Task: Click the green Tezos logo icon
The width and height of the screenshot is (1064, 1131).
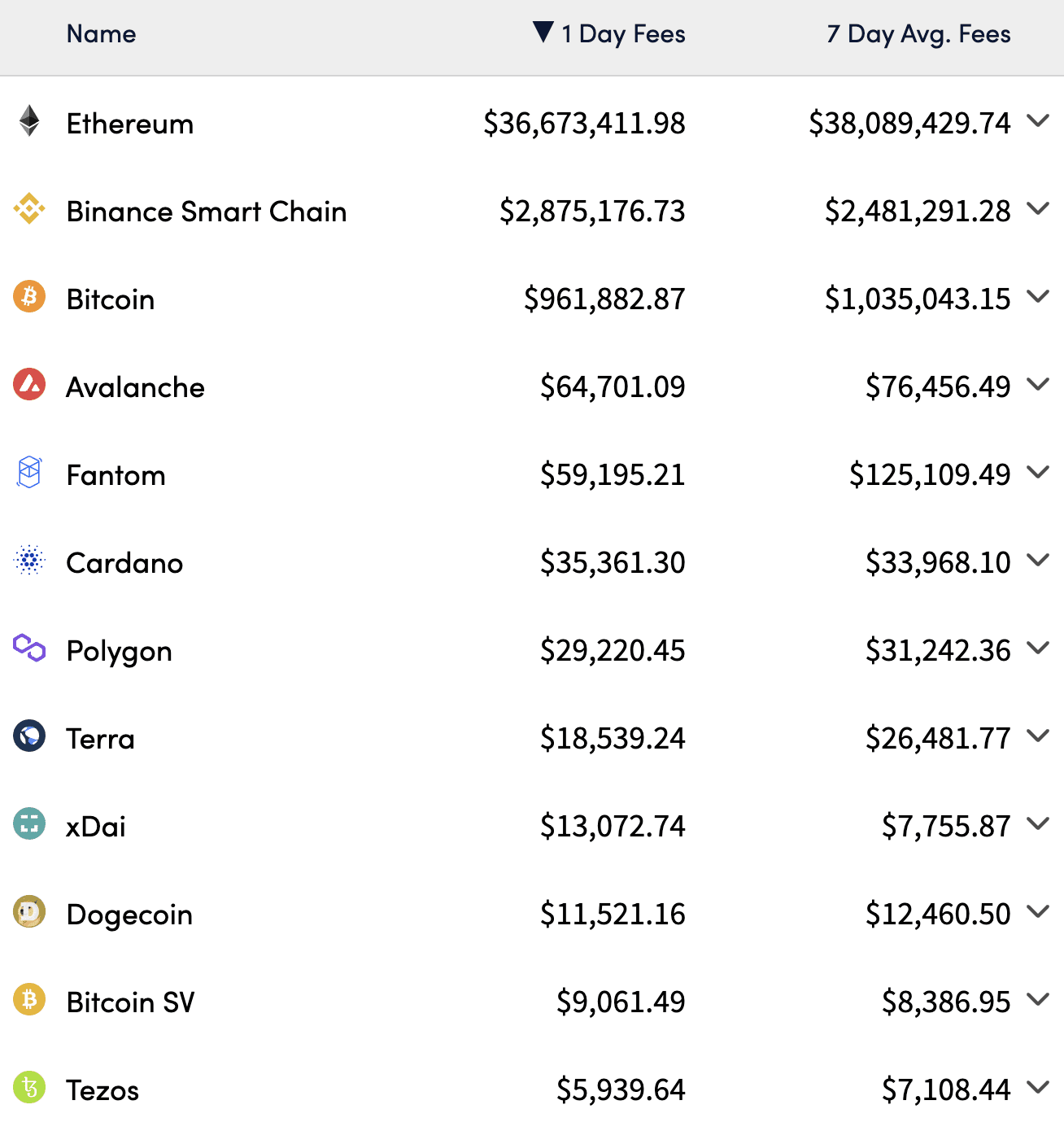Action: coord(29,1087)
